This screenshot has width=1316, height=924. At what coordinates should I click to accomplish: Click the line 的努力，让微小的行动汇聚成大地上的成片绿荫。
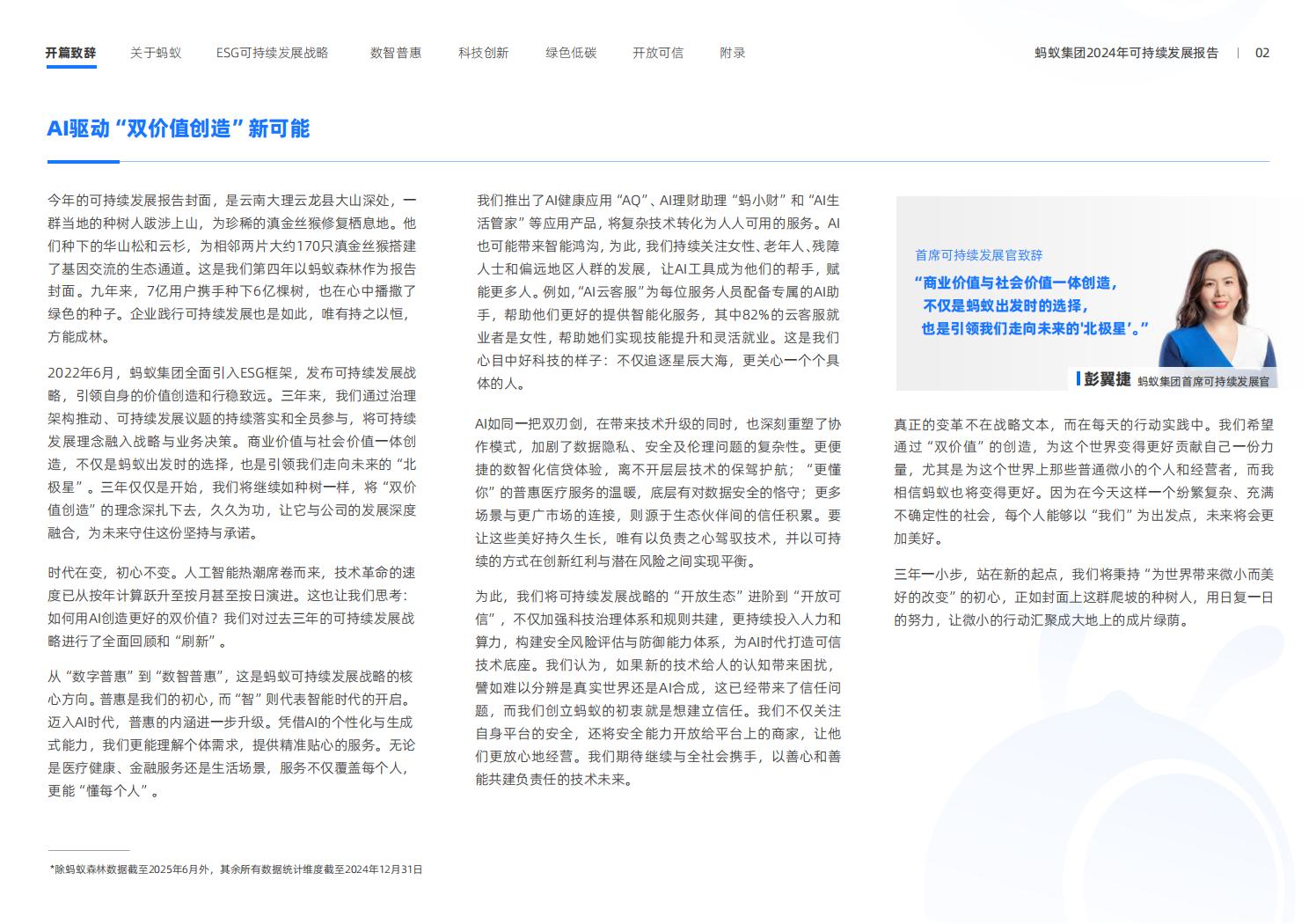point(1042,620)
